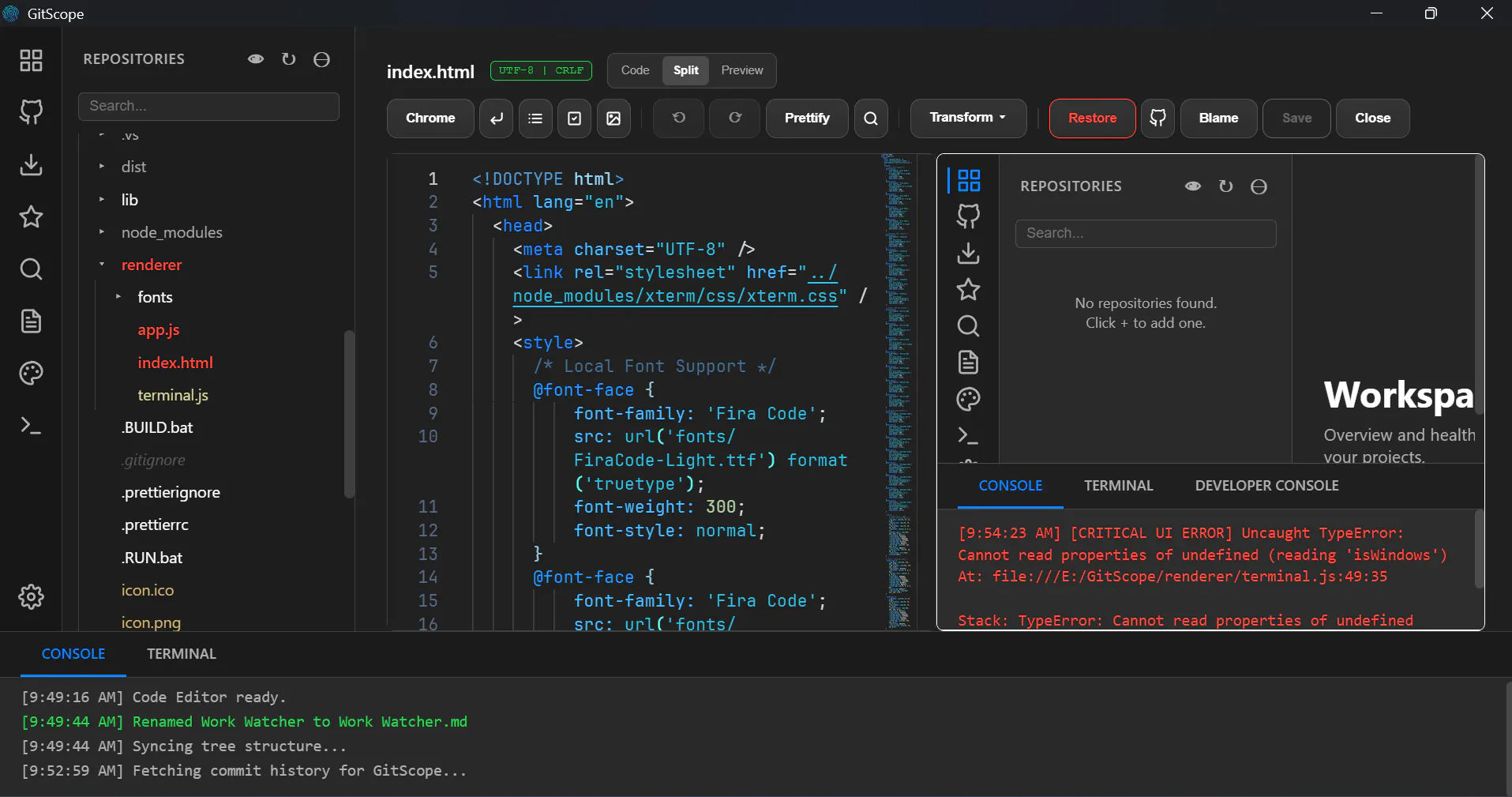This screenshot has width=1512, height=797.
Task: Open favorites star in left sidebar
Action: tap(31, 216)
